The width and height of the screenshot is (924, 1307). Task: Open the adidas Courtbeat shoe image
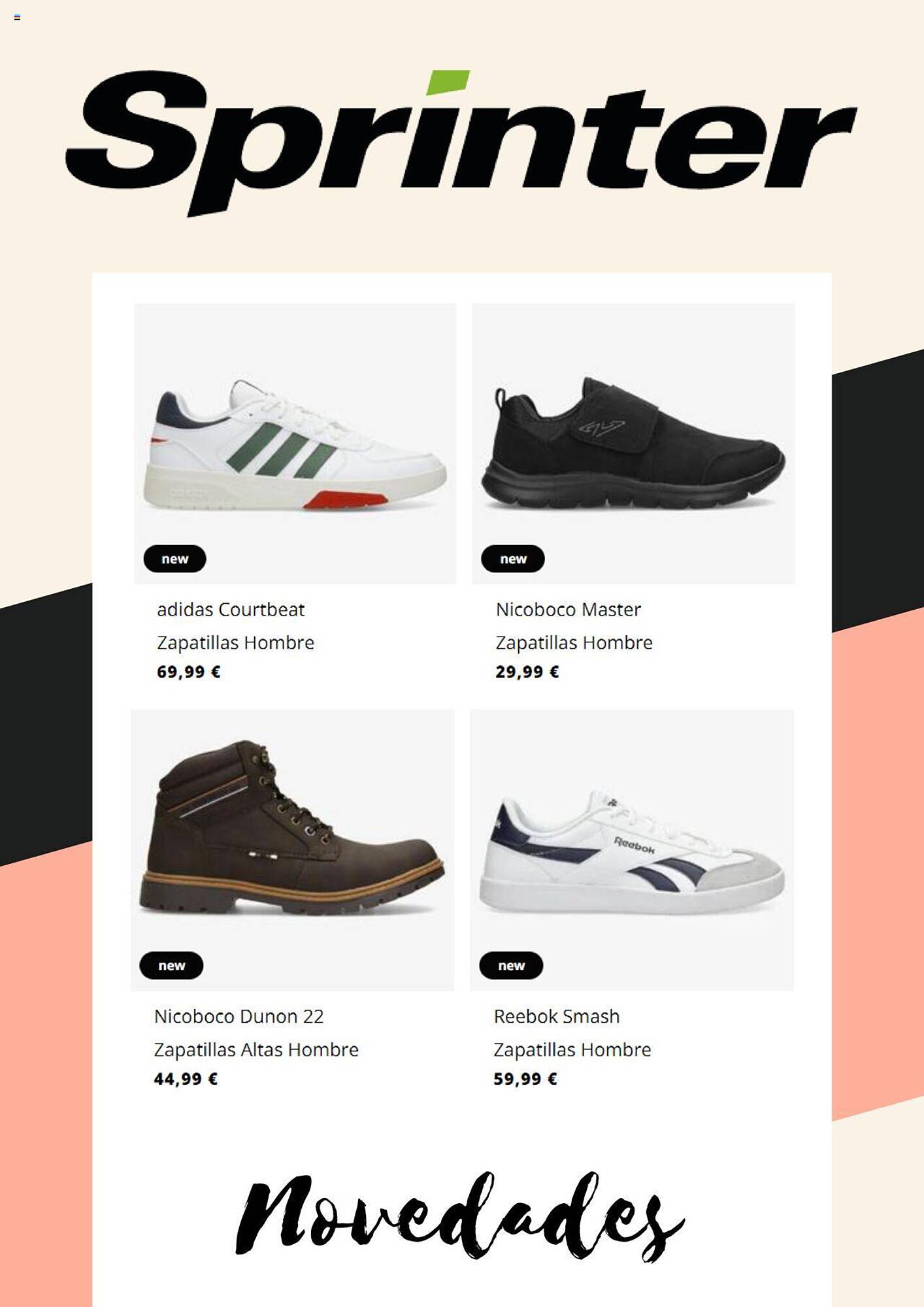point(295,444)
